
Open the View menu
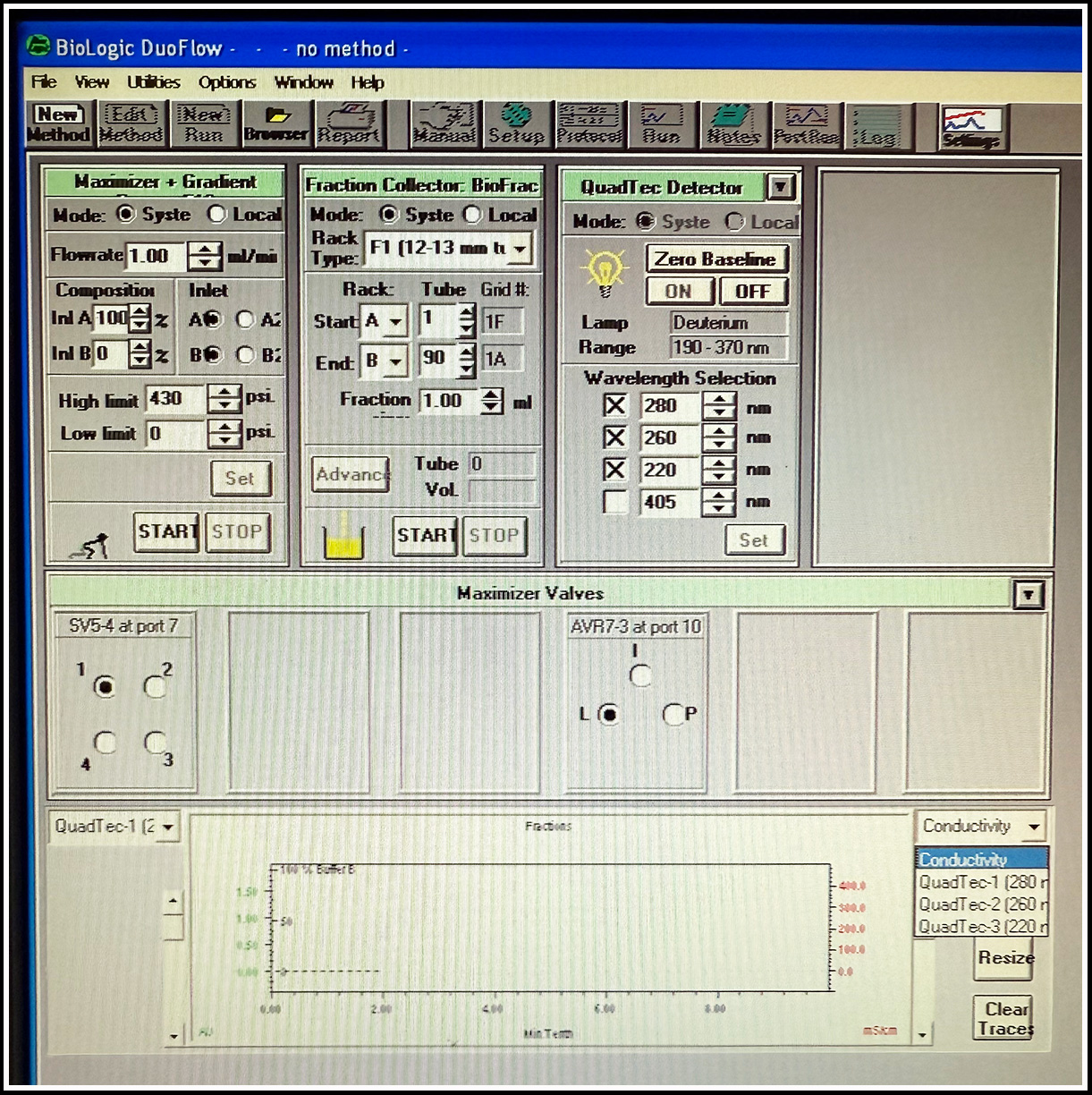tap(92, 82)
